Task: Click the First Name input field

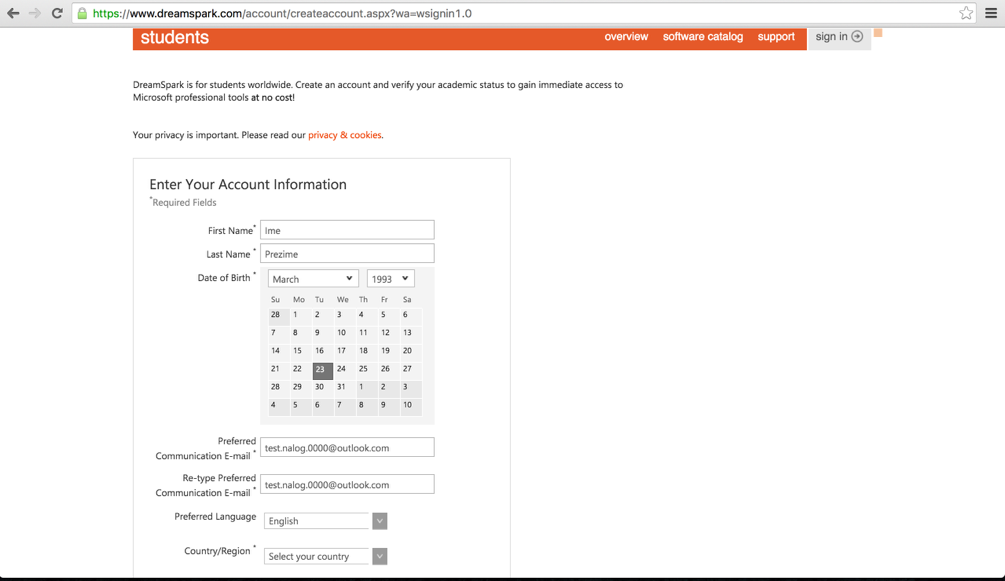Action: [x=347, y=230]
